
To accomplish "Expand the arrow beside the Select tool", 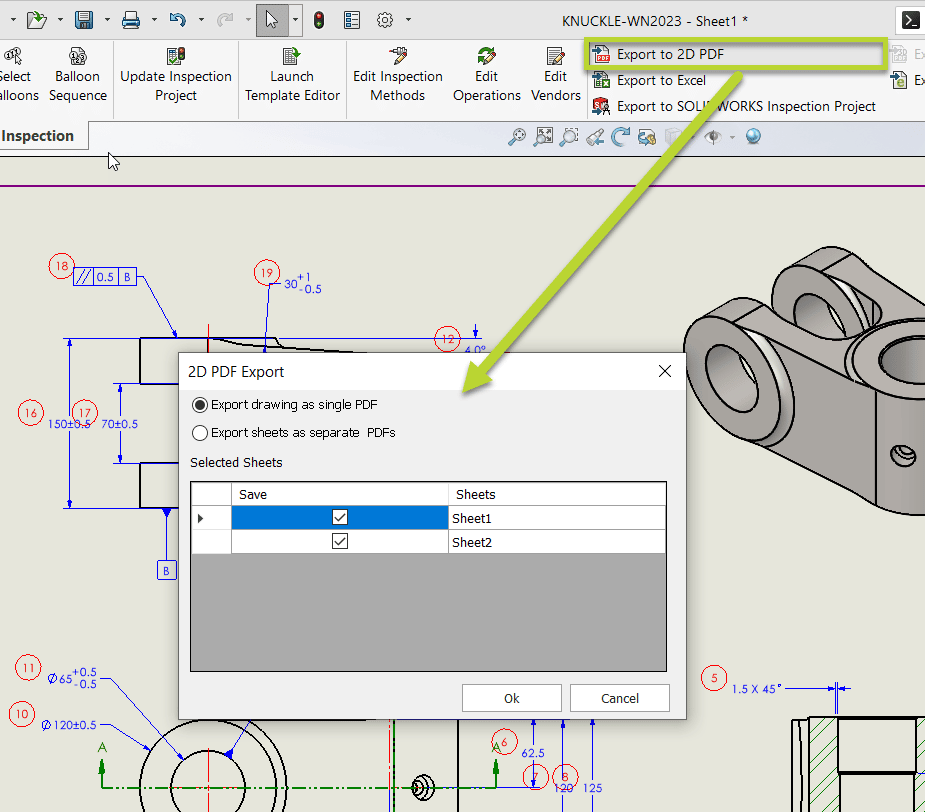I will click(293, 19).
